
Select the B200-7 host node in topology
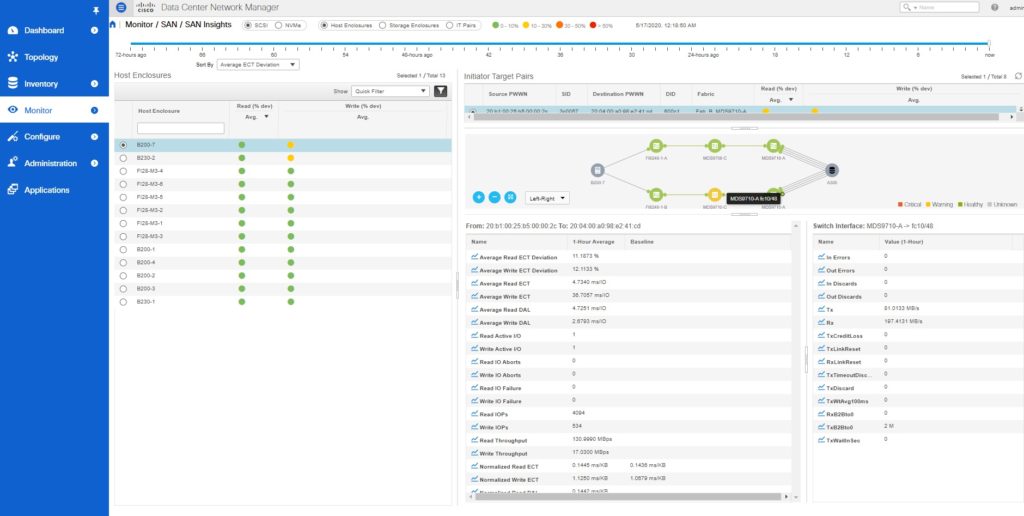click(x=597, y=170)
